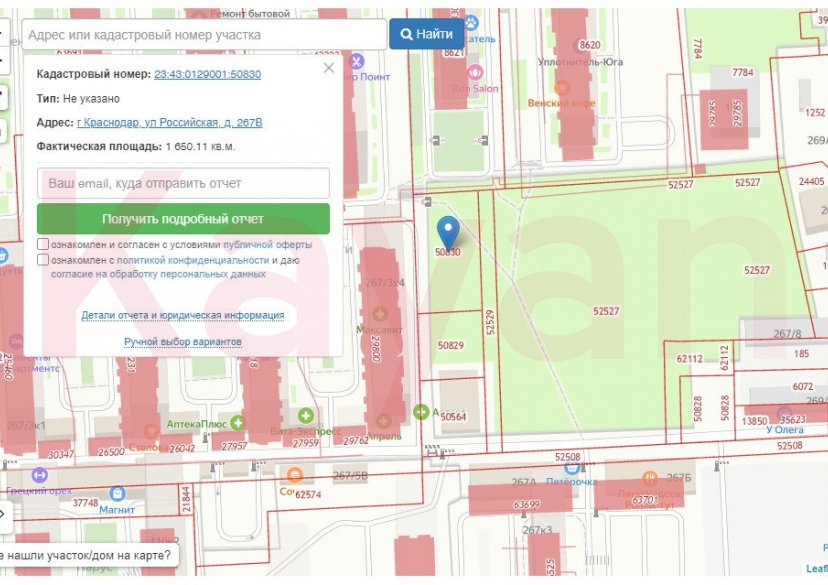Click the Вита-Экспресс pharmacy icon
Image resolution: width=828 pixels, height=585 pixels.
tap(305, 415)
